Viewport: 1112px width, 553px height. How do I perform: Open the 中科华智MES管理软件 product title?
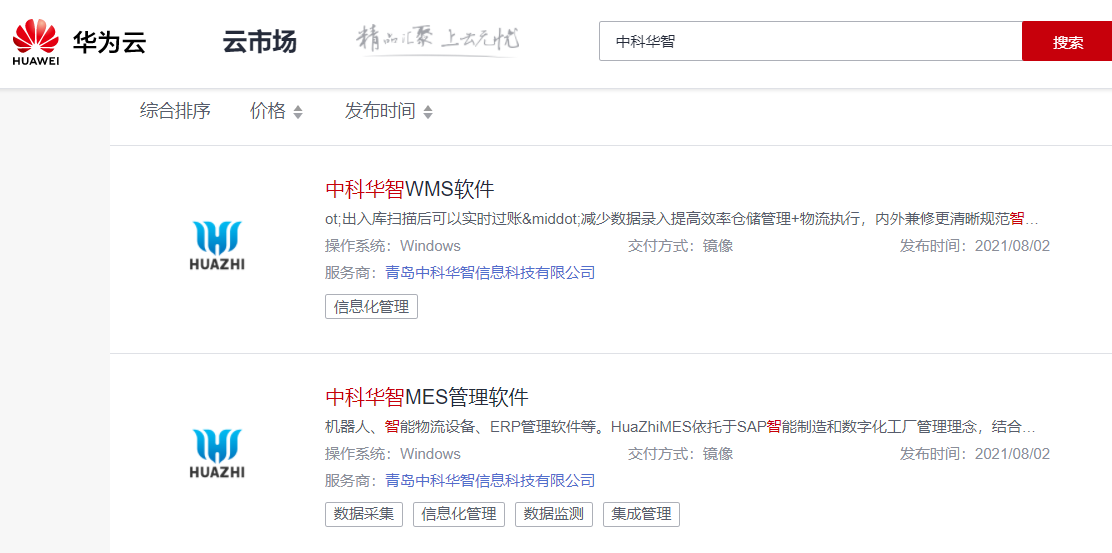[x=427, y=397]
